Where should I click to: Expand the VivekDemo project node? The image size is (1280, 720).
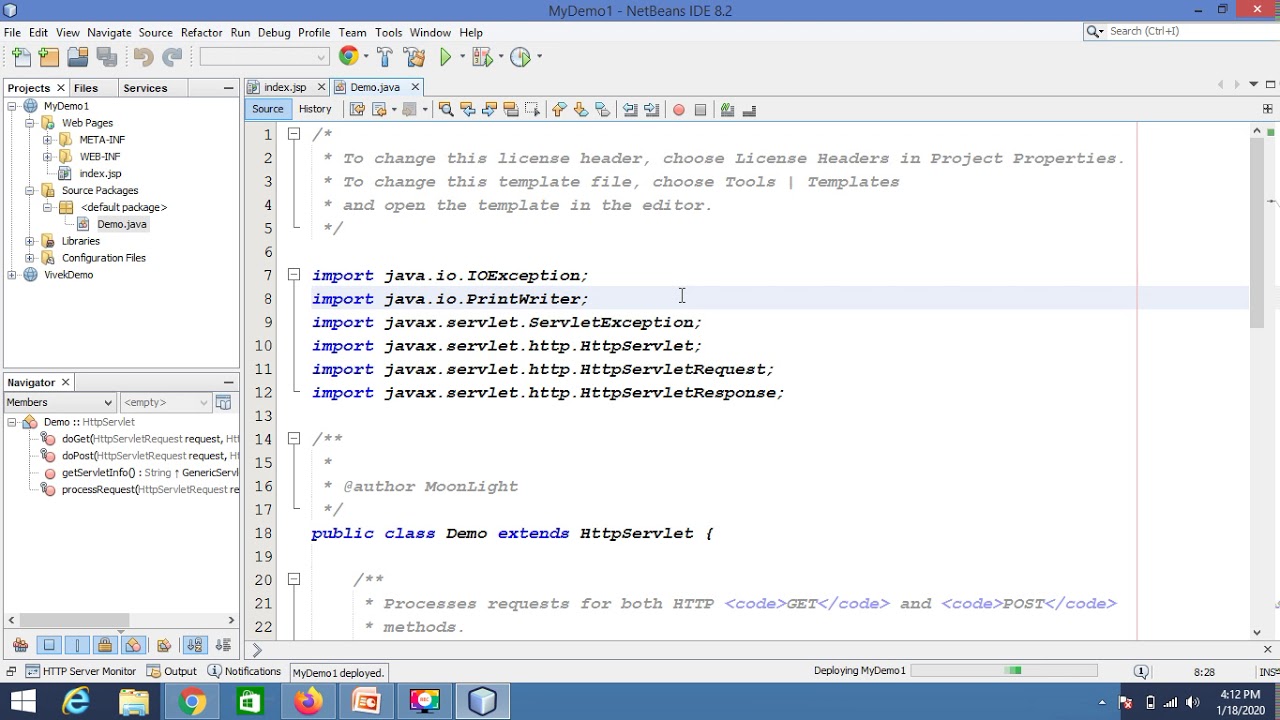point(12,275)
